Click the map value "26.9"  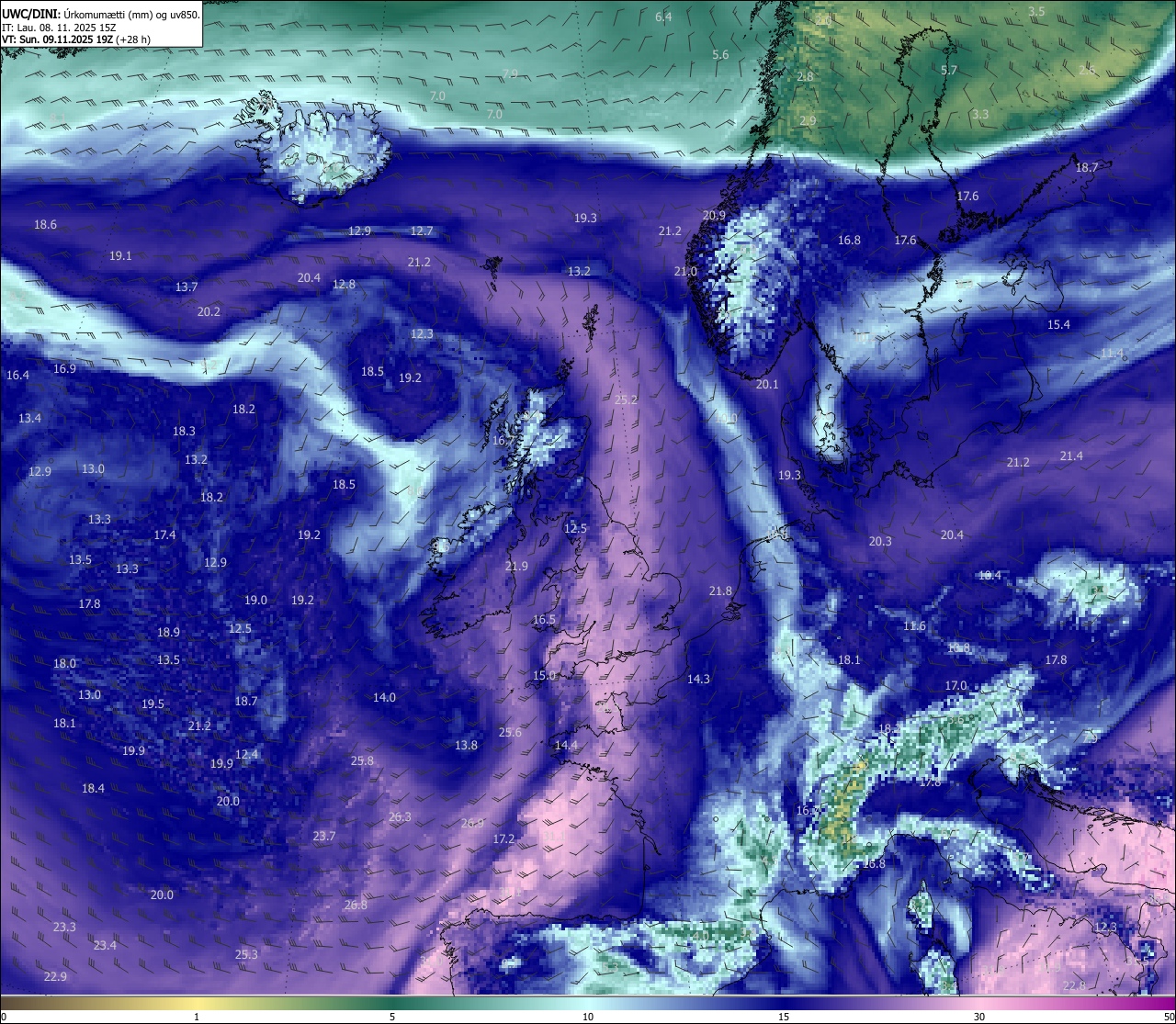(x=472, y=823)
